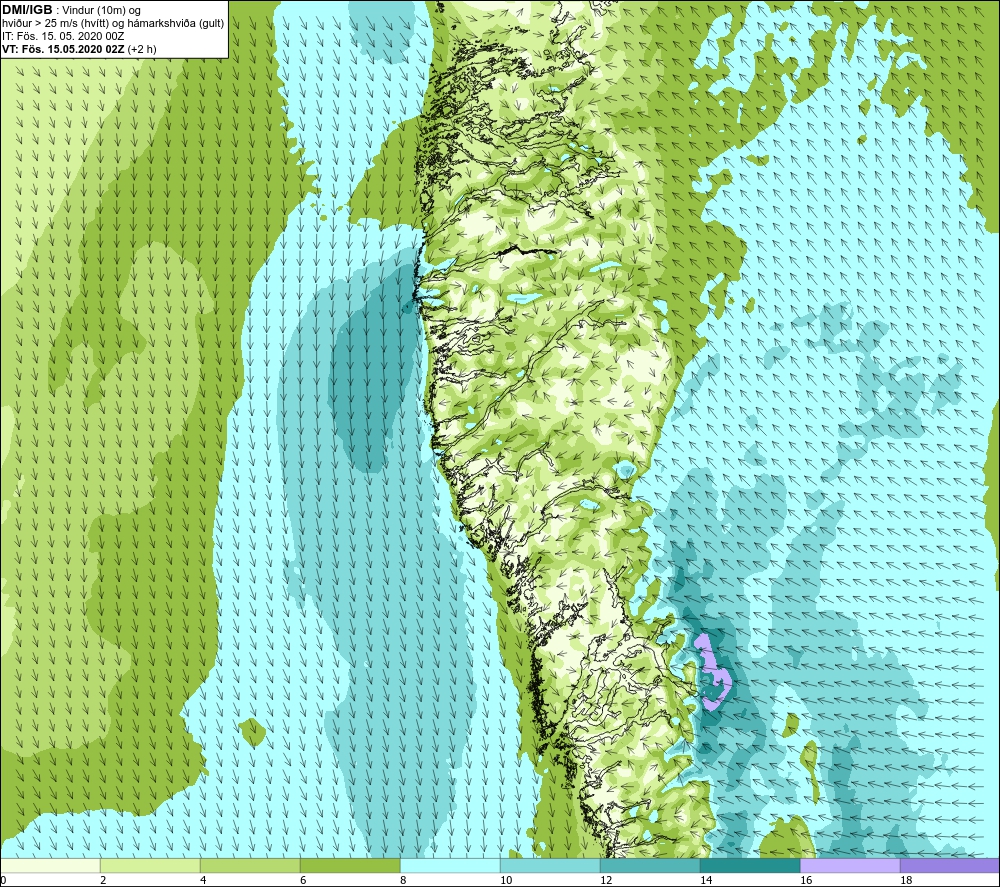Click the 12–14 m/s teal legend swatch
The image size is (1000, 887).
click(650, 865)
